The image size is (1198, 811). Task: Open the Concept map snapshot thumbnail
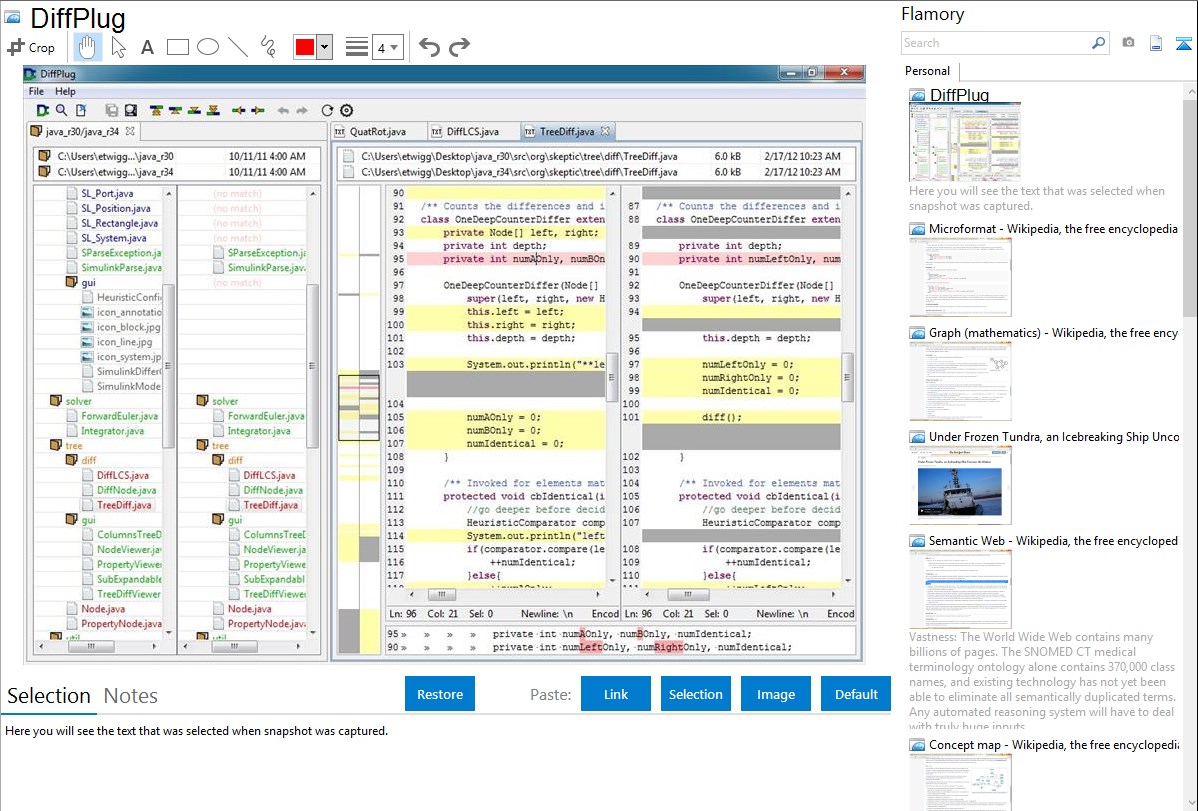click(x=960, y=782)
